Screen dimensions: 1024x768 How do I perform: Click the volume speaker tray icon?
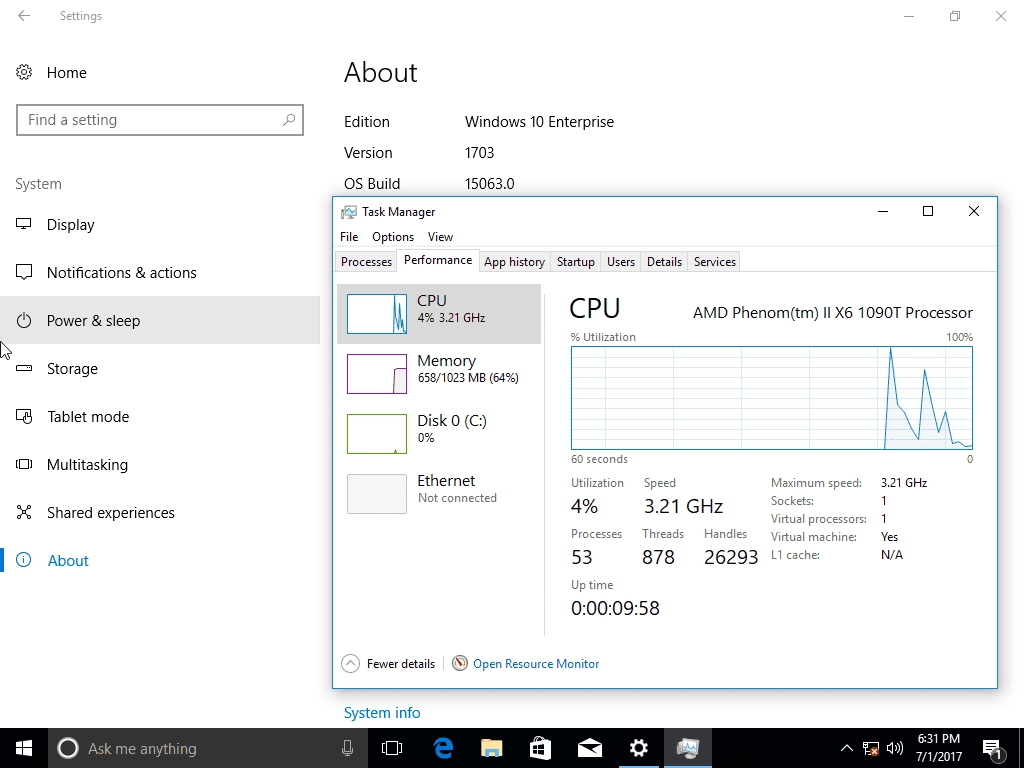coord(895,748)
